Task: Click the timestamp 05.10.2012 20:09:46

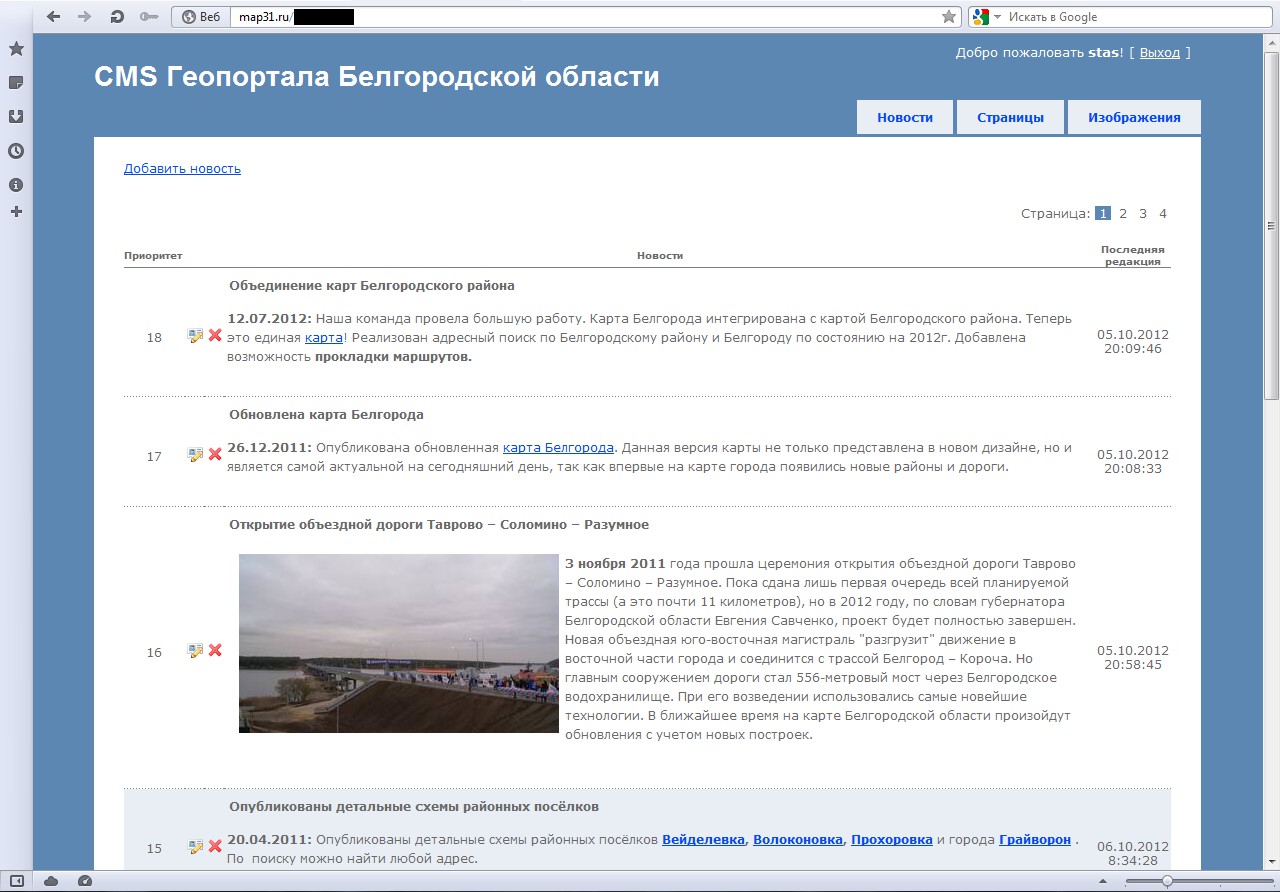Action: [x=1133, y=342]
